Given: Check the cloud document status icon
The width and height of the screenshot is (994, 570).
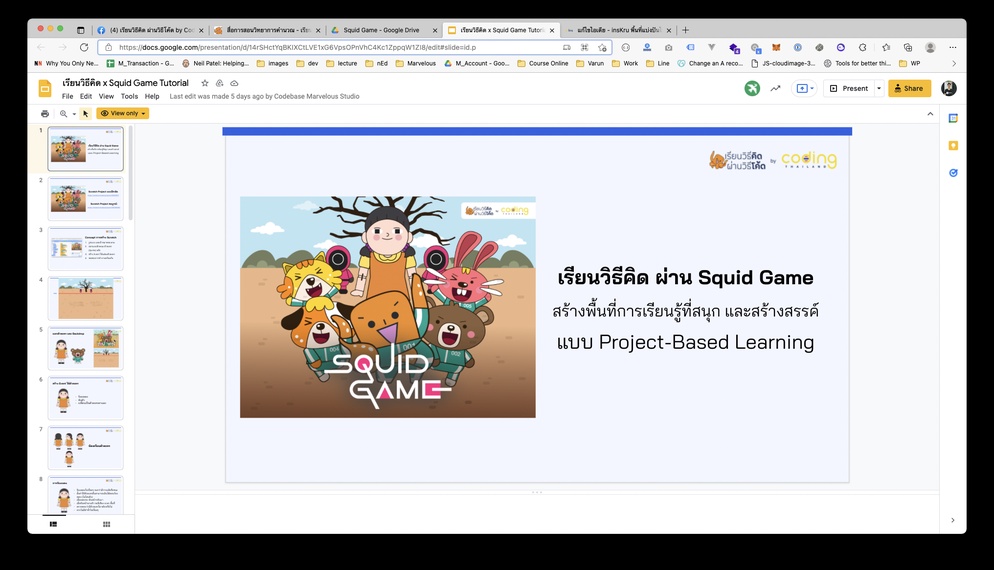Looking at the screenshot, I should (x=234, y=83).
